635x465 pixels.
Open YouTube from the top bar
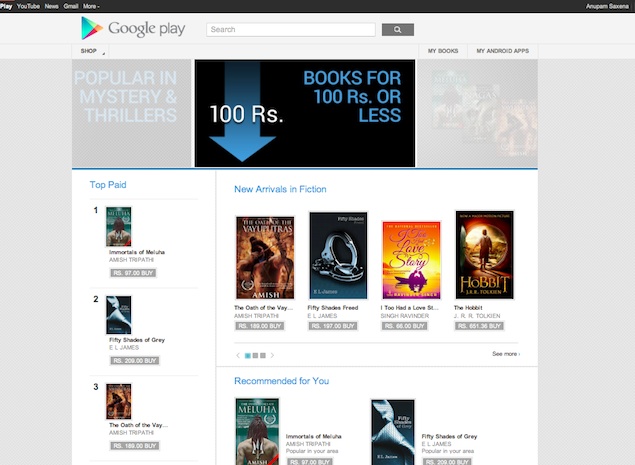click(28, 6)
